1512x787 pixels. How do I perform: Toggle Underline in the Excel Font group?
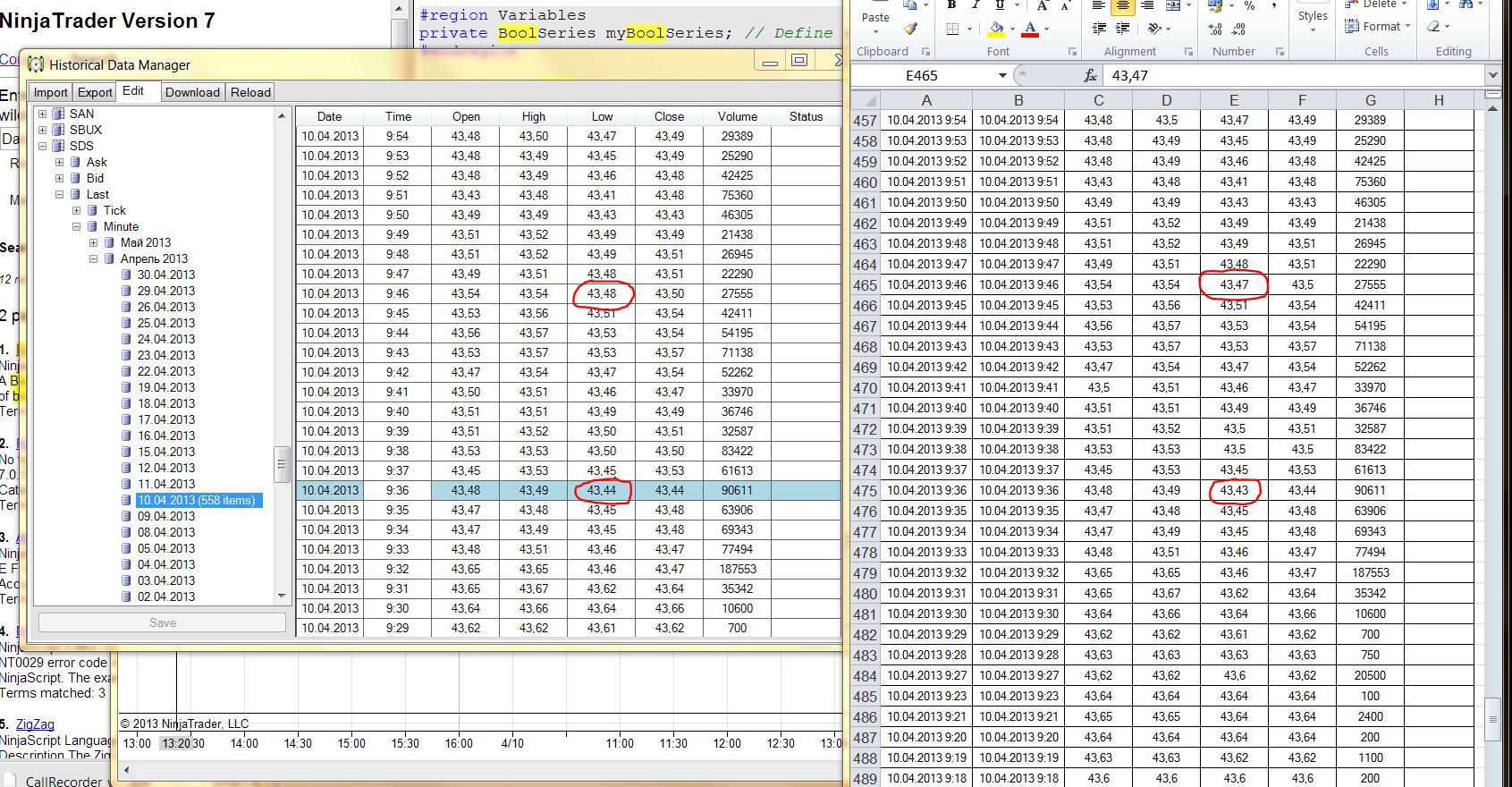click(1000, 4)
